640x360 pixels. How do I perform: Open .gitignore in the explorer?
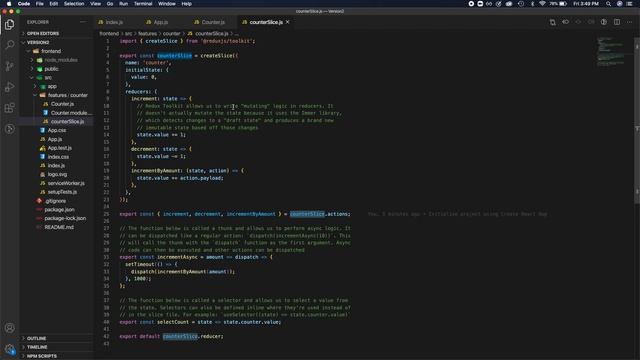56,201
